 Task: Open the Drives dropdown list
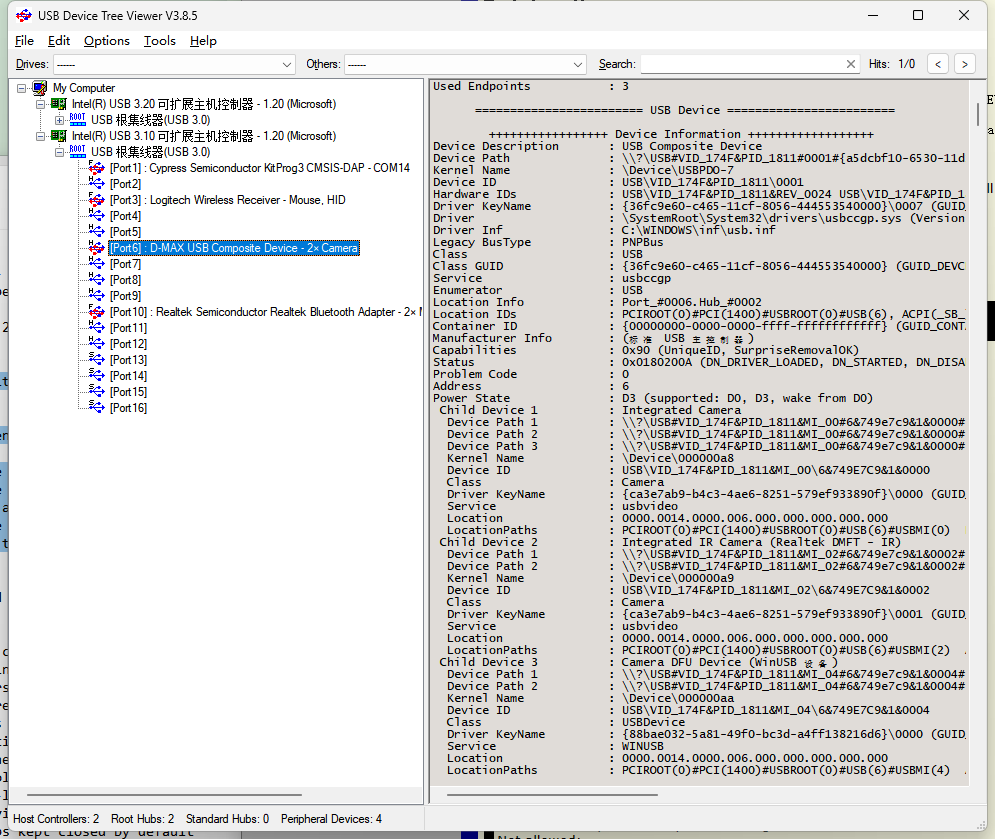tap(287, 64)
